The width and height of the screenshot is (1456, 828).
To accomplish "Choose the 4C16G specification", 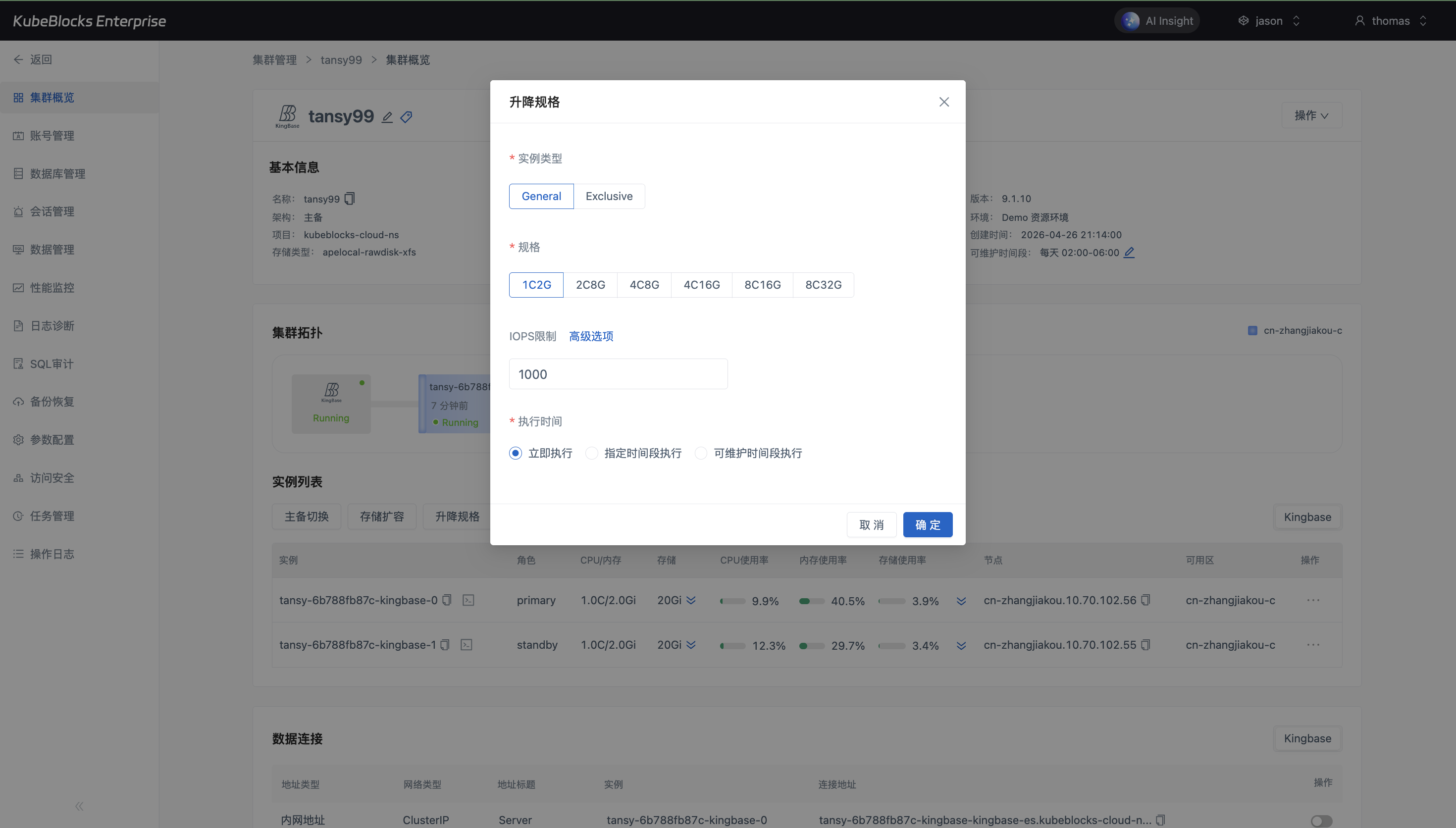I will tap(701, 285).
